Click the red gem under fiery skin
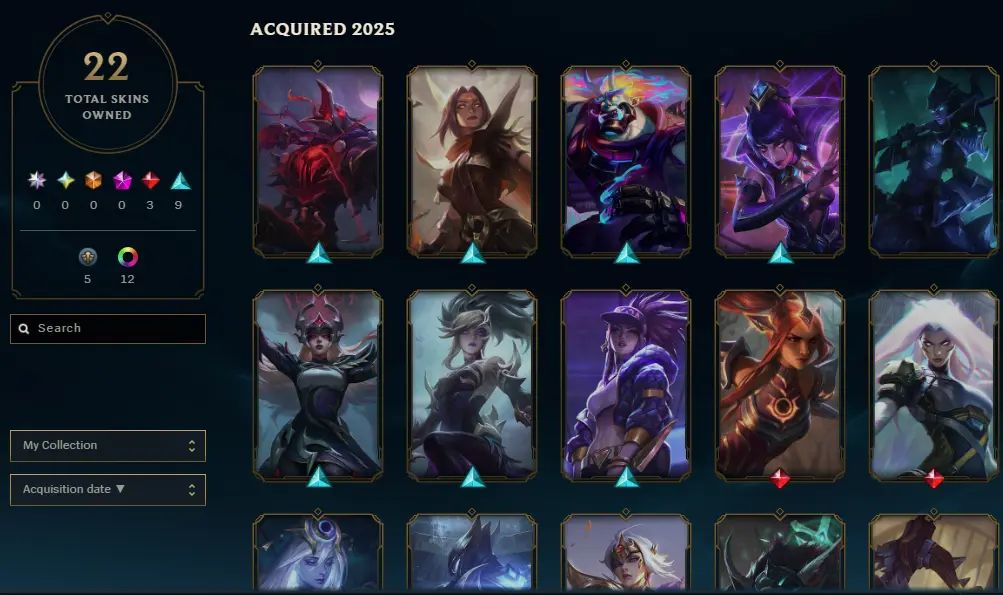The width and height of the screenshot is (1003, 595). [780, 478]
